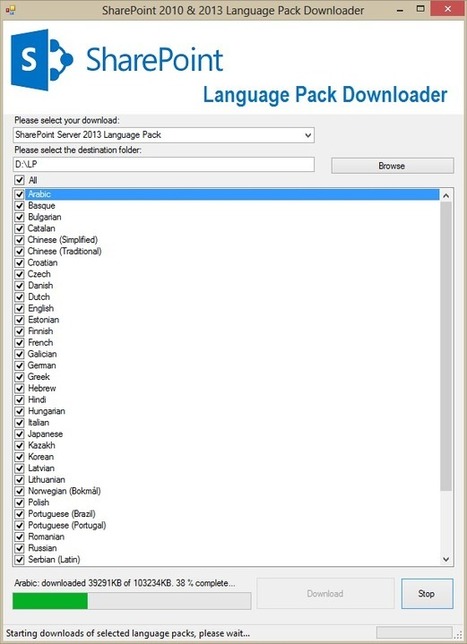467x644 pixels.
Task: Select the Danish language name
Action: [x=40, y=285]
